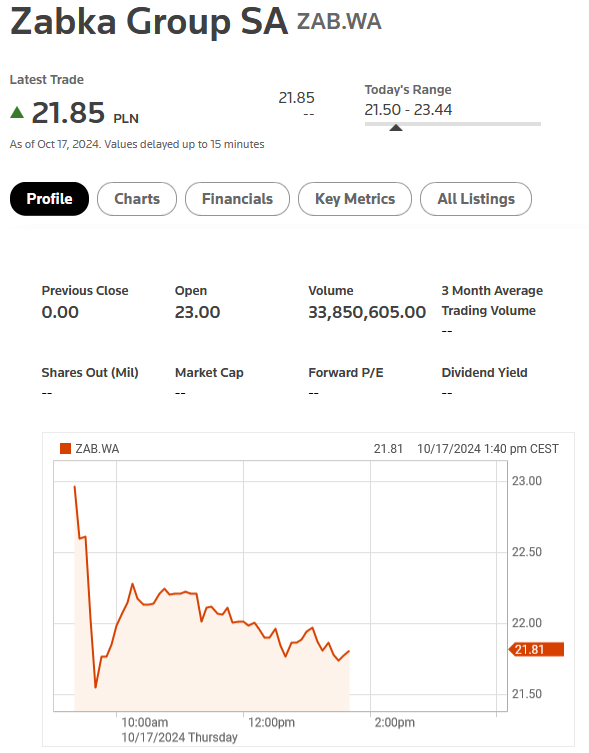Image resolution: width=589 pixels, height=753 pixels.
Task: Click the Forward P/E label
Action: pos(346,373)
